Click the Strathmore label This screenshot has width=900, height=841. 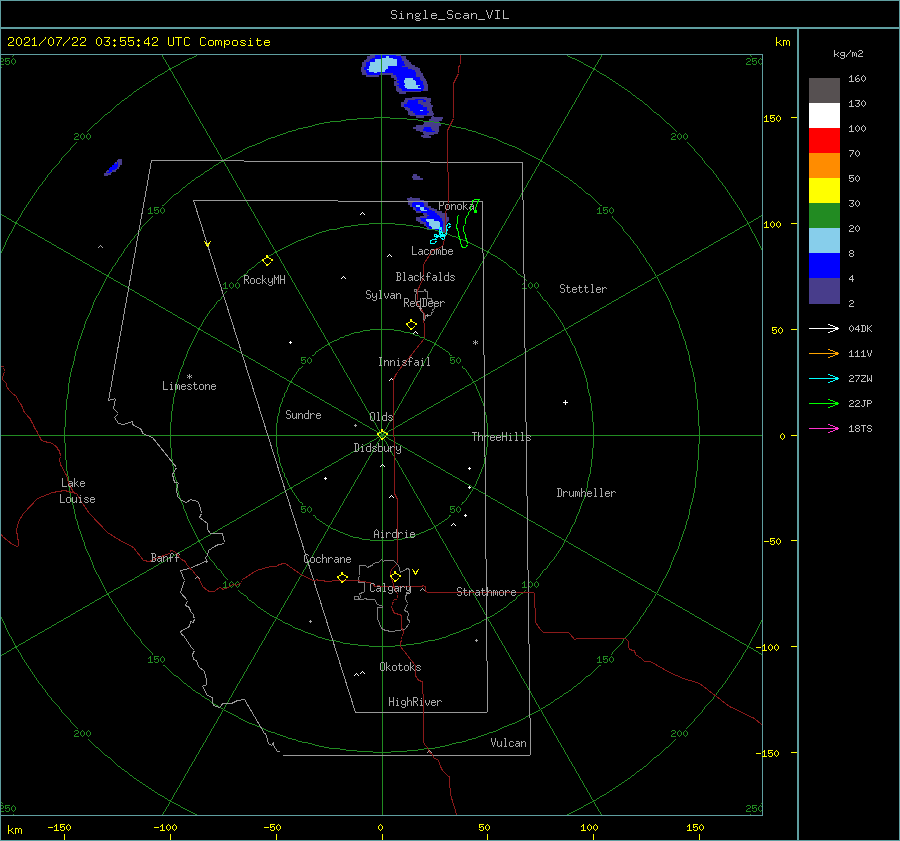click(x=486, y=592)
